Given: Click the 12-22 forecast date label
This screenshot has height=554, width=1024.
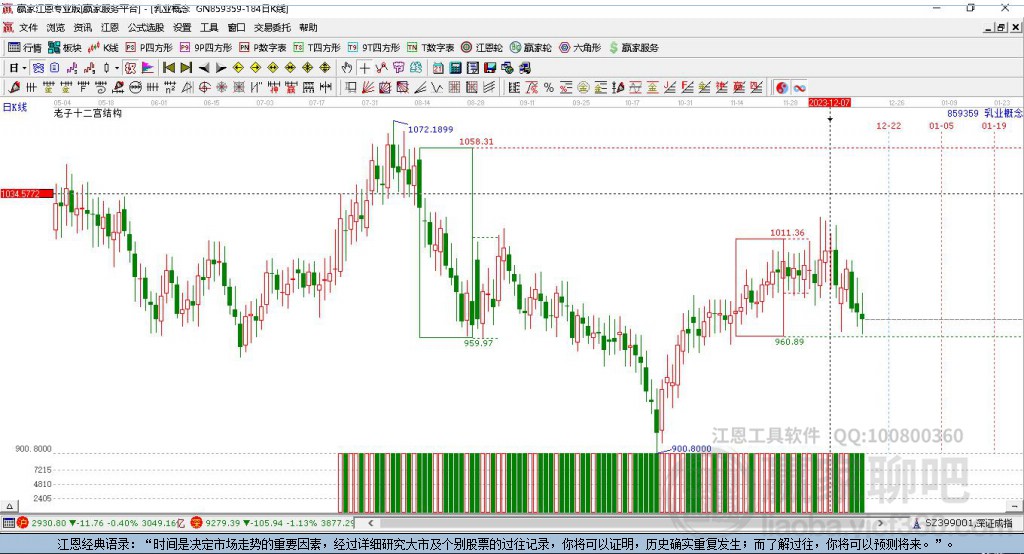Looking at the screenshot, I should pos(888,125).
